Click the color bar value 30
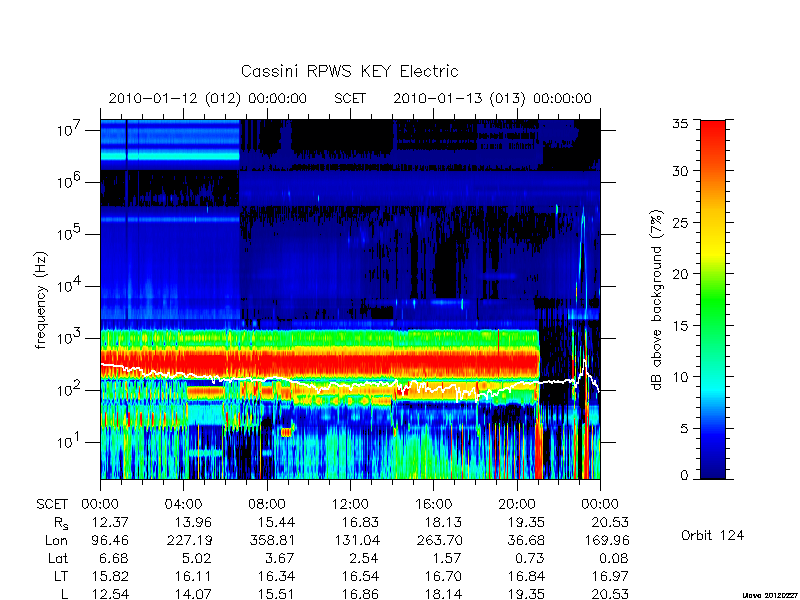This screenshot has height=600, width=800. tap(680, 171)
